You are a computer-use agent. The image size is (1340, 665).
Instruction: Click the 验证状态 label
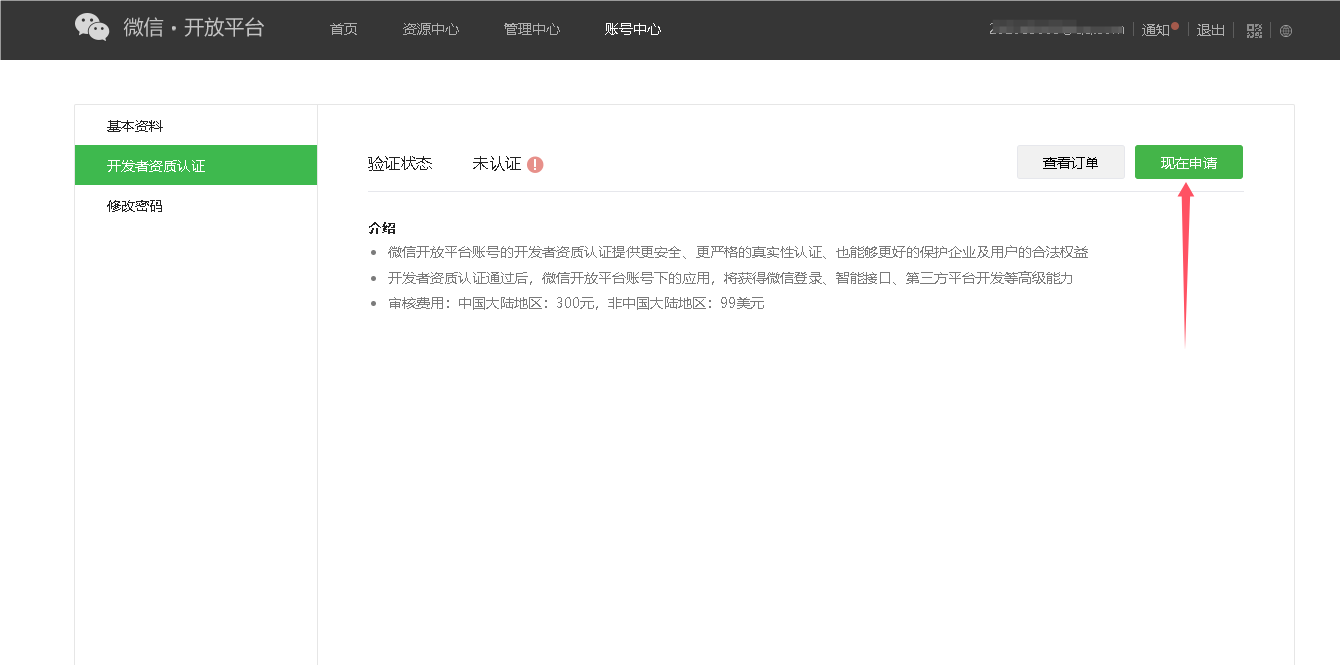(x=400, y=163)
